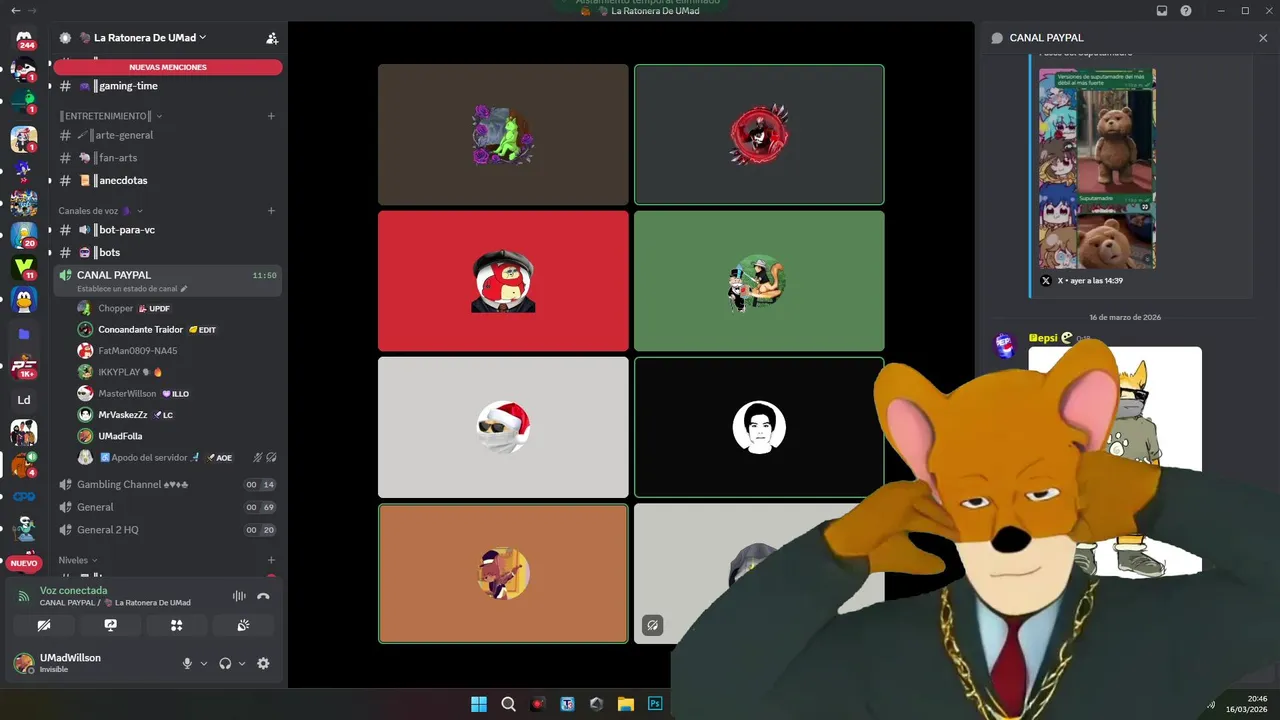Select user Conoandante Traidor
1280x720 pixels.
(x=178, y=329)
